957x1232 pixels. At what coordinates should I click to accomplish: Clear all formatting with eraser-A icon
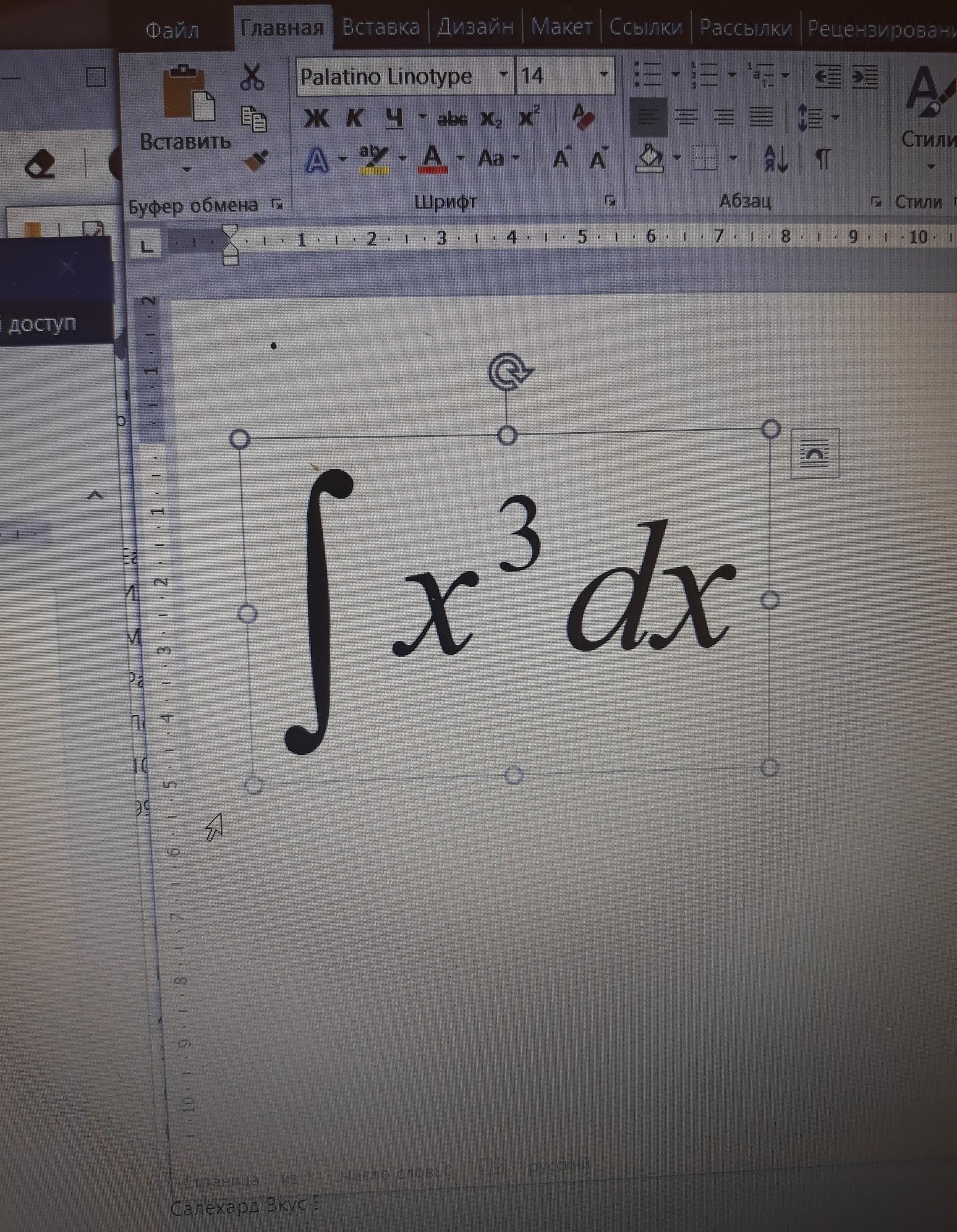coord(582,117)
